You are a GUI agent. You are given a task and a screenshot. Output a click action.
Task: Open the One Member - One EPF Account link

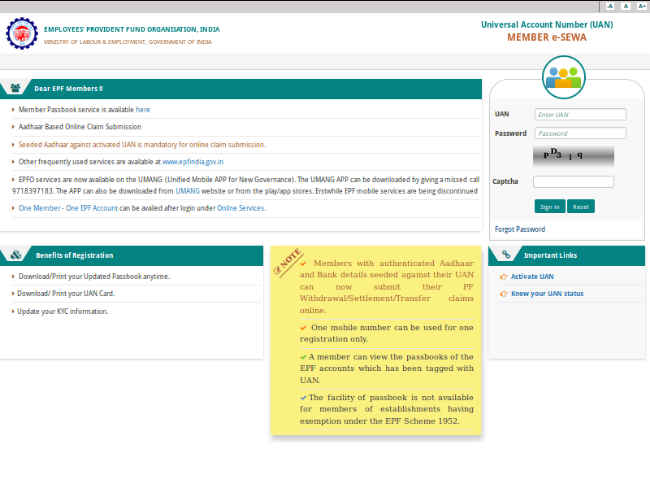tap(66, 208)
